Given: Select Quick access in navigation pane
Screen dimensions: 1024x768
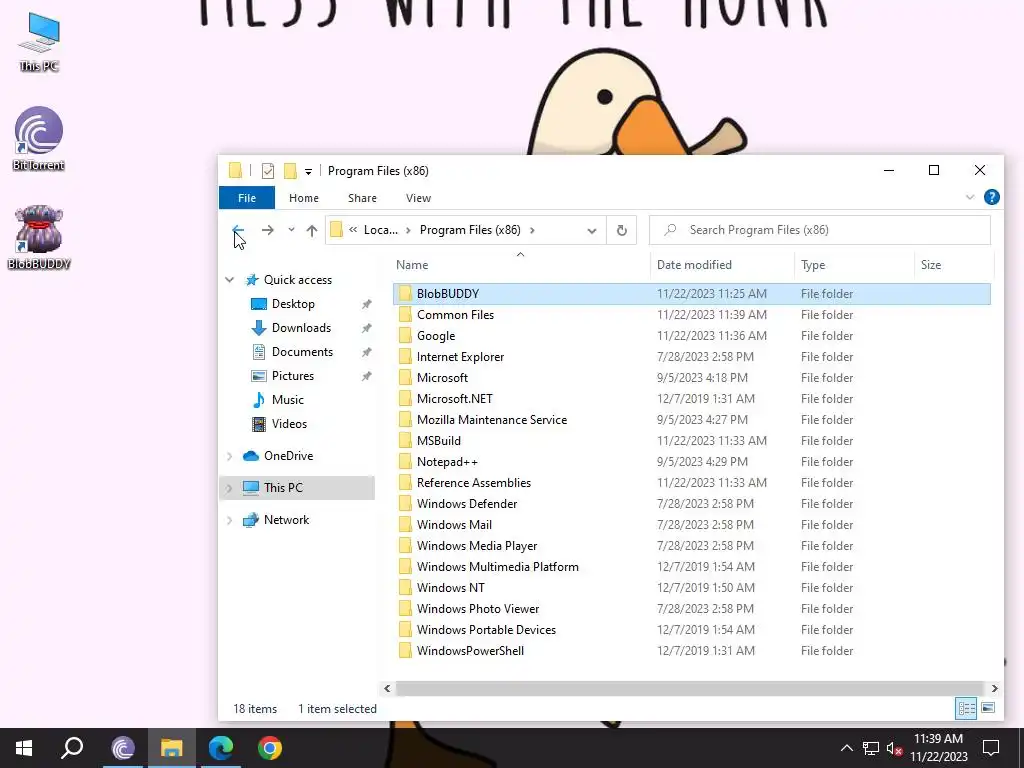Looking at the screenshot, I should click(298, 280).
